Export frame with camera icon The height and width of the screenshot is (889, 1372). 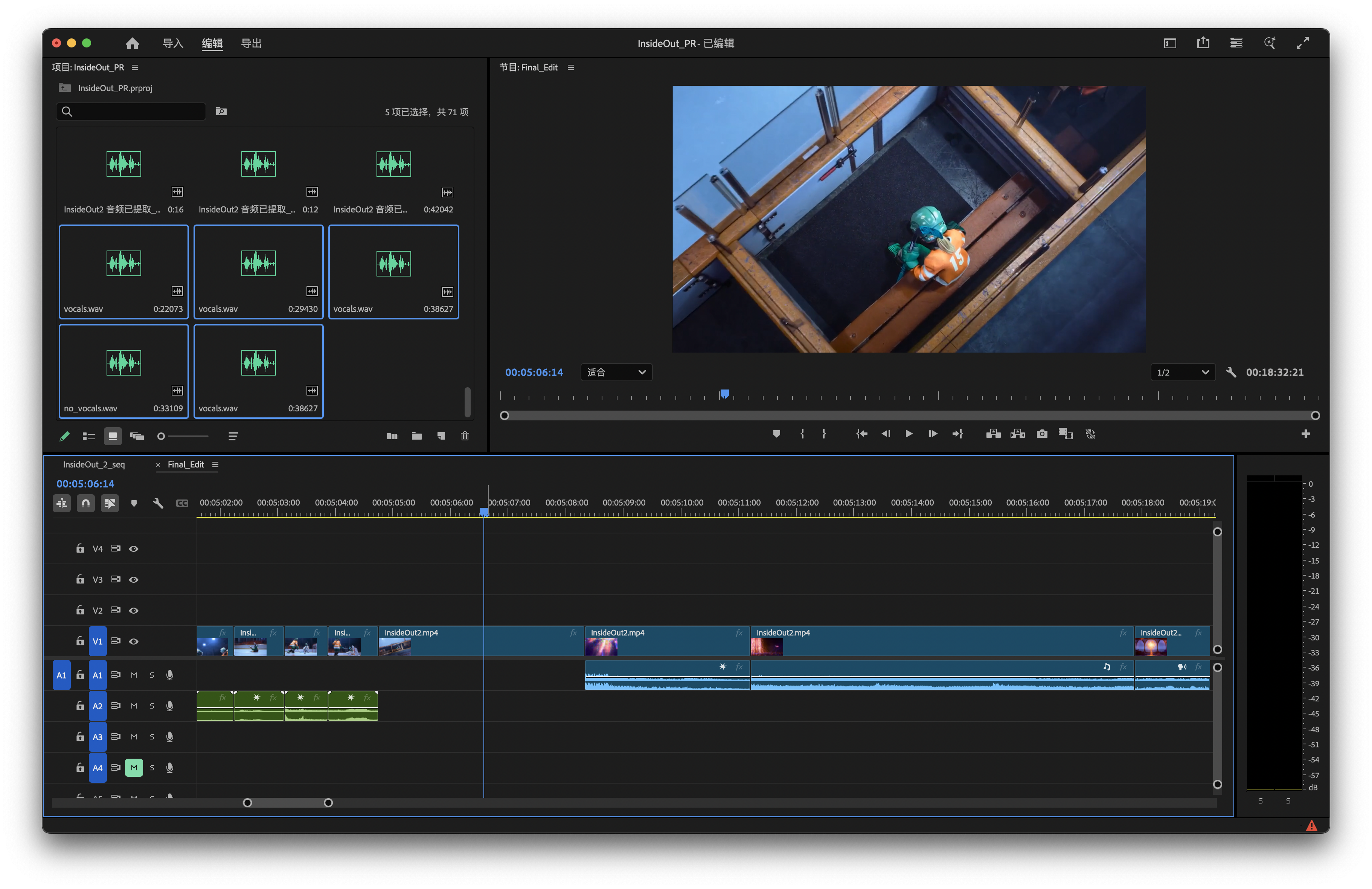[1042, 434]
